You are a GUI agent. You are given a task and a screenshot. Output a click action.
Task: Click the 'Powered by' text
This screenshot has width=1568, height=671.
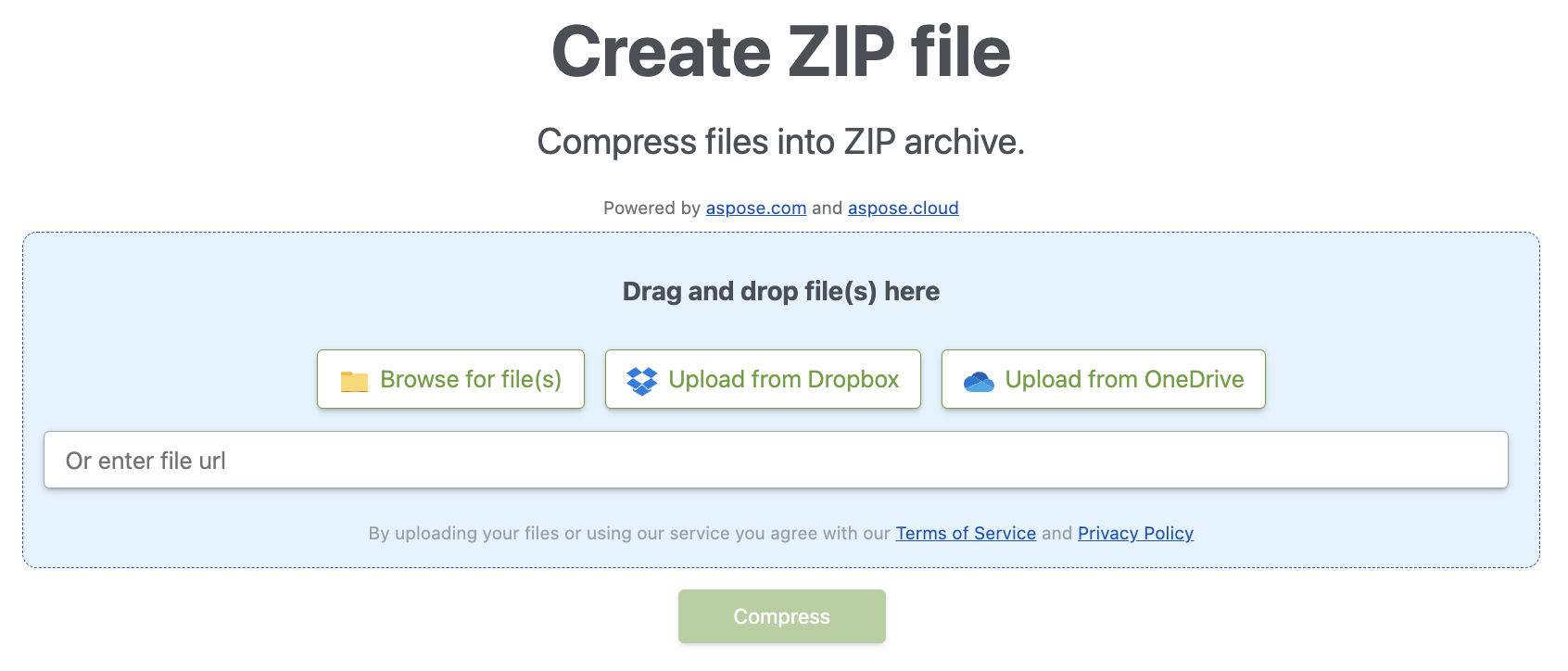651,208
